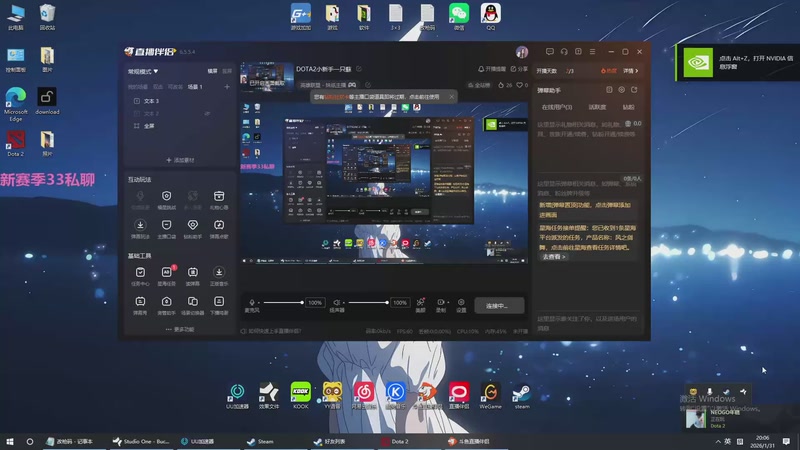The width and height of the screenshot is (800, 450).
Task: Open the WeGame desktop icon
Action: [490, 395]
